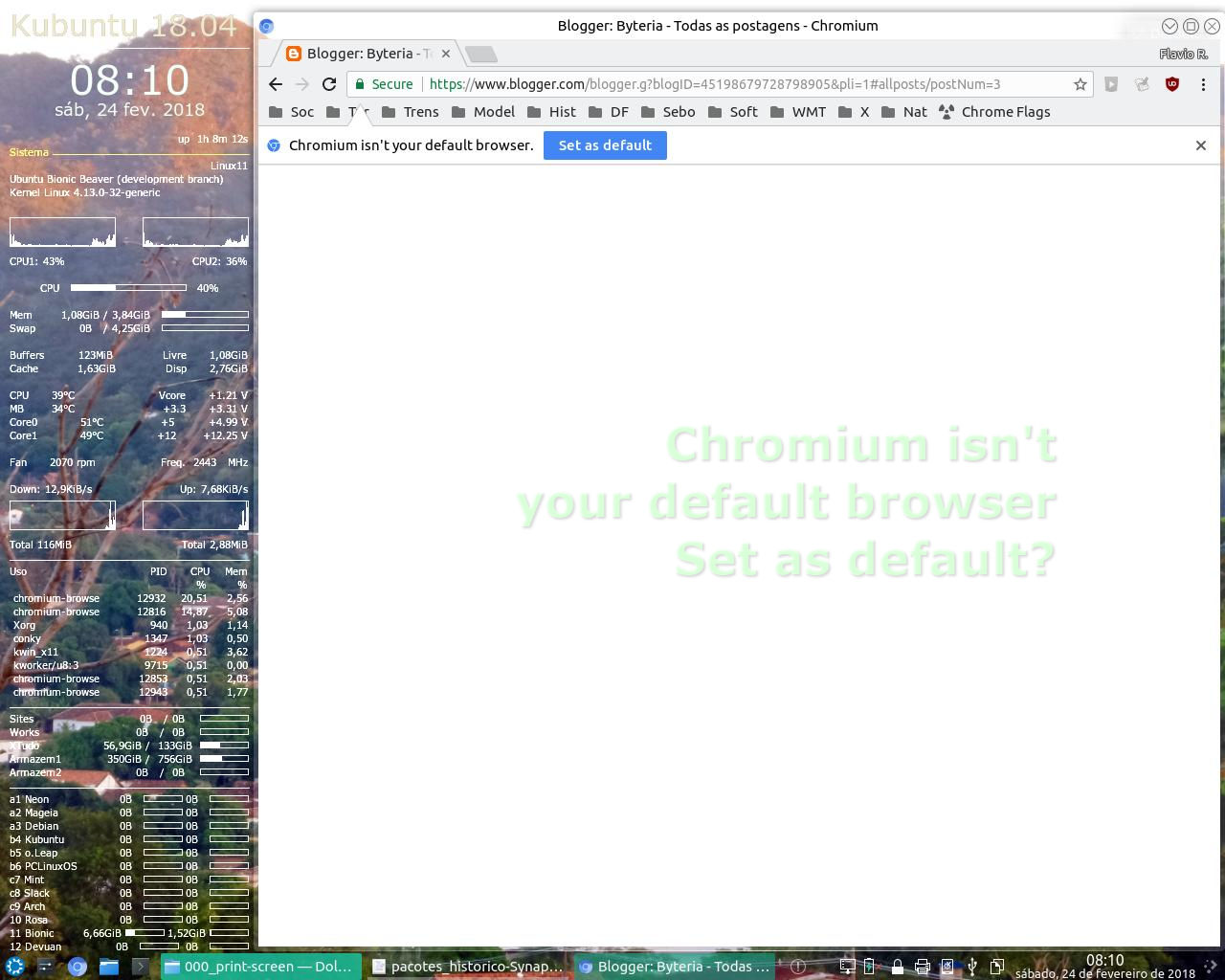1225x980 pixels.
Task: Open the USB device icon in system tray
Action: 972,967
